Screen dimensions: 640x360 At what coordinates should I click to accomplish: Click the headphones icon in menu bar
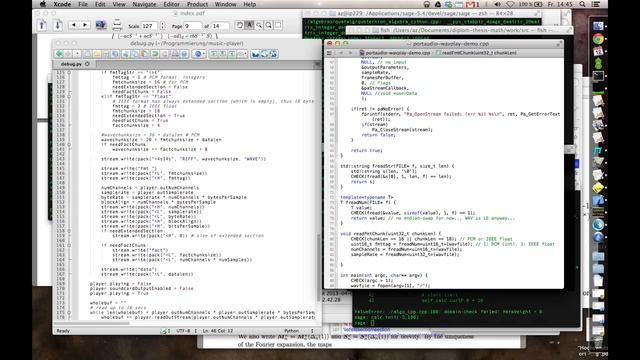click(427, 4)
